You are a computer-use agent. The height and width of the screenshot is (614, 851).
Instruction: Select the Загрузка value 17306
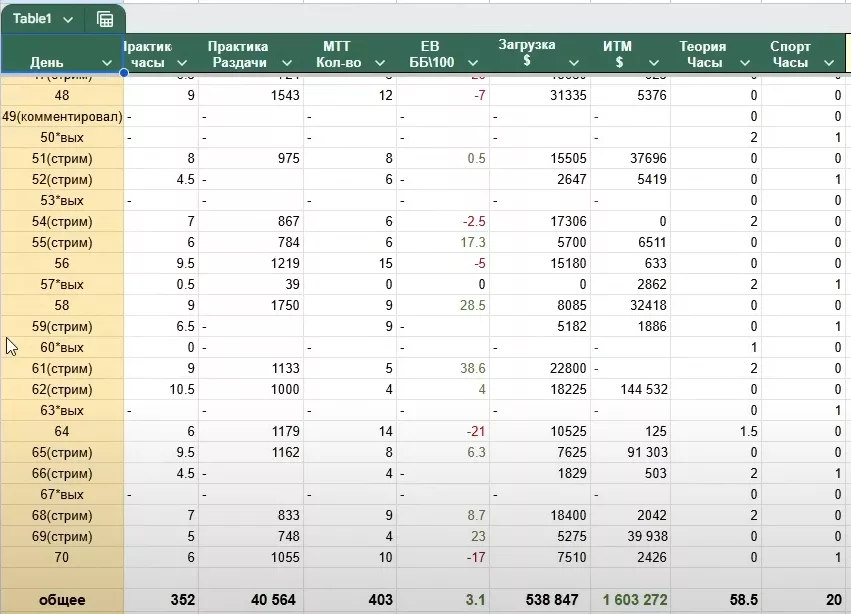click(x=568, y=221)
